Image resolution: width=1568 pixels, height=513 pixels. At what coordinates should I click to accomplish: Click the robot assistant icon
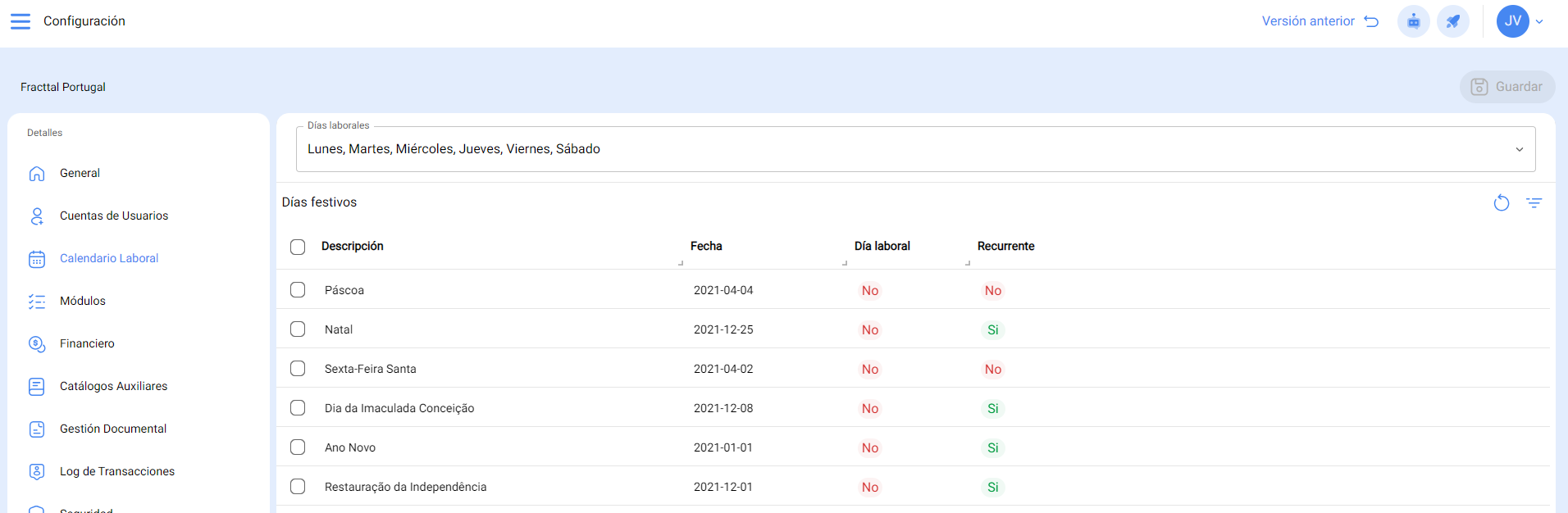coord(1413,21)
